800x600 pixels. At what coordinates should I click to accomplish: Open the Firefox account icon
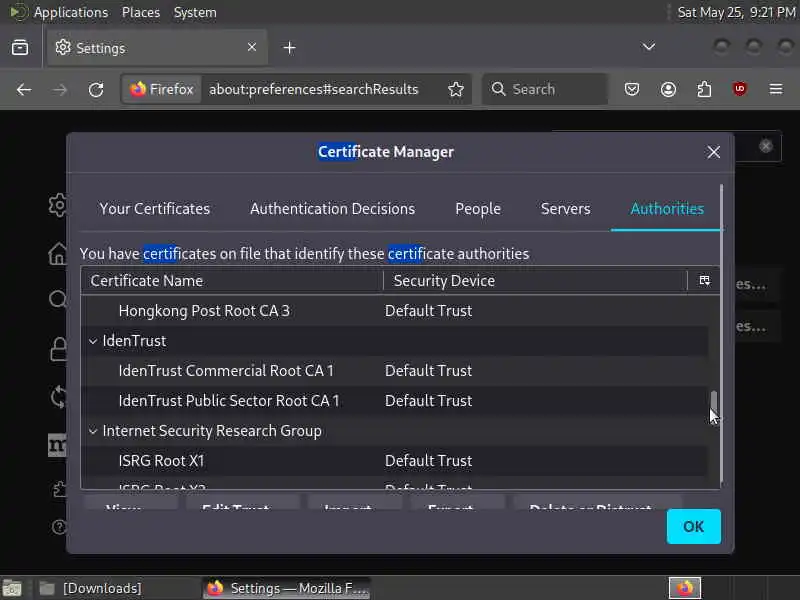click(668, 89)
